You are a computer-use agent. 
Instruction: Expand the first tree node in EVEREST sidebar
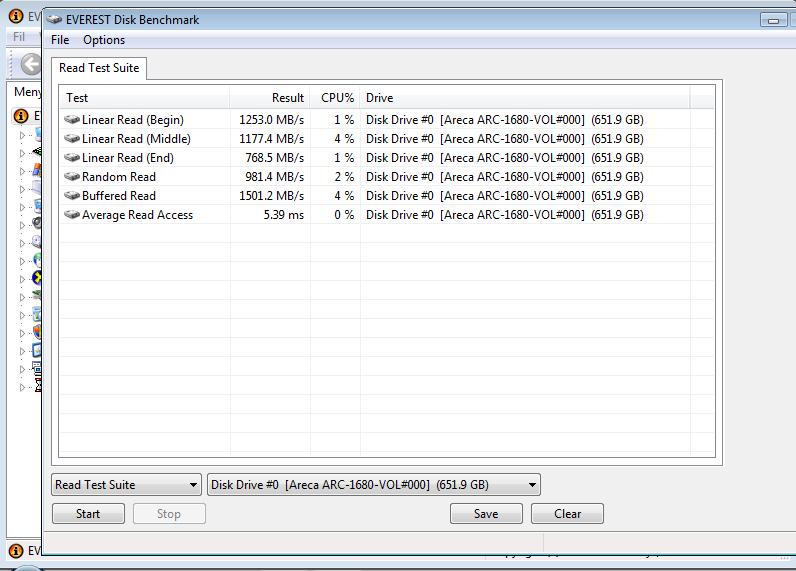tap(22, 135)
